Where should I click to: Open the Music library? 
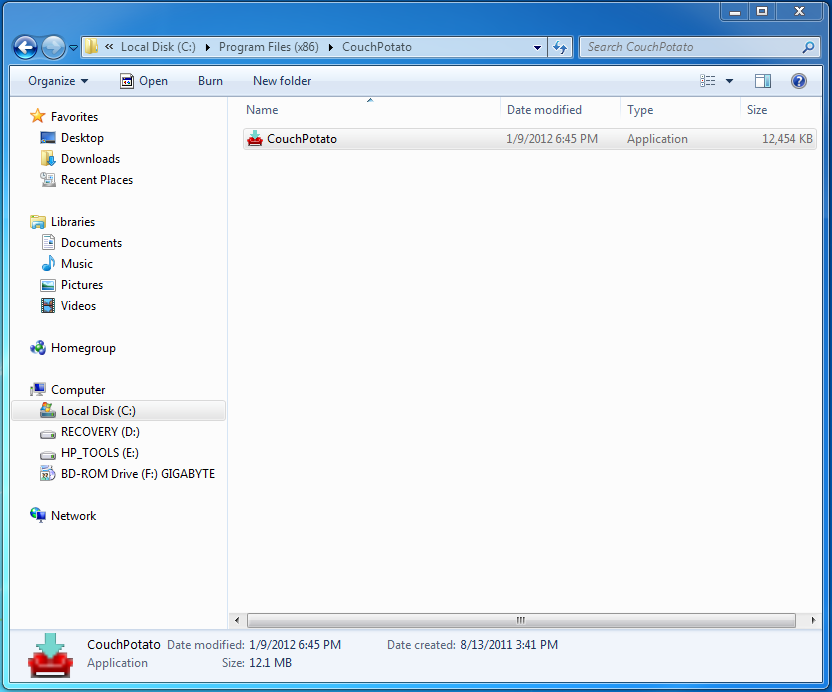(x=77, y=264)
